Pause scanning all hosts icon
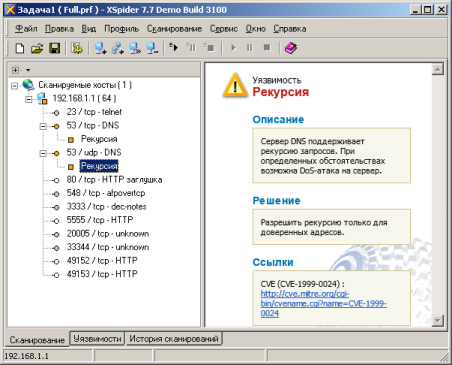 point(191,48)
